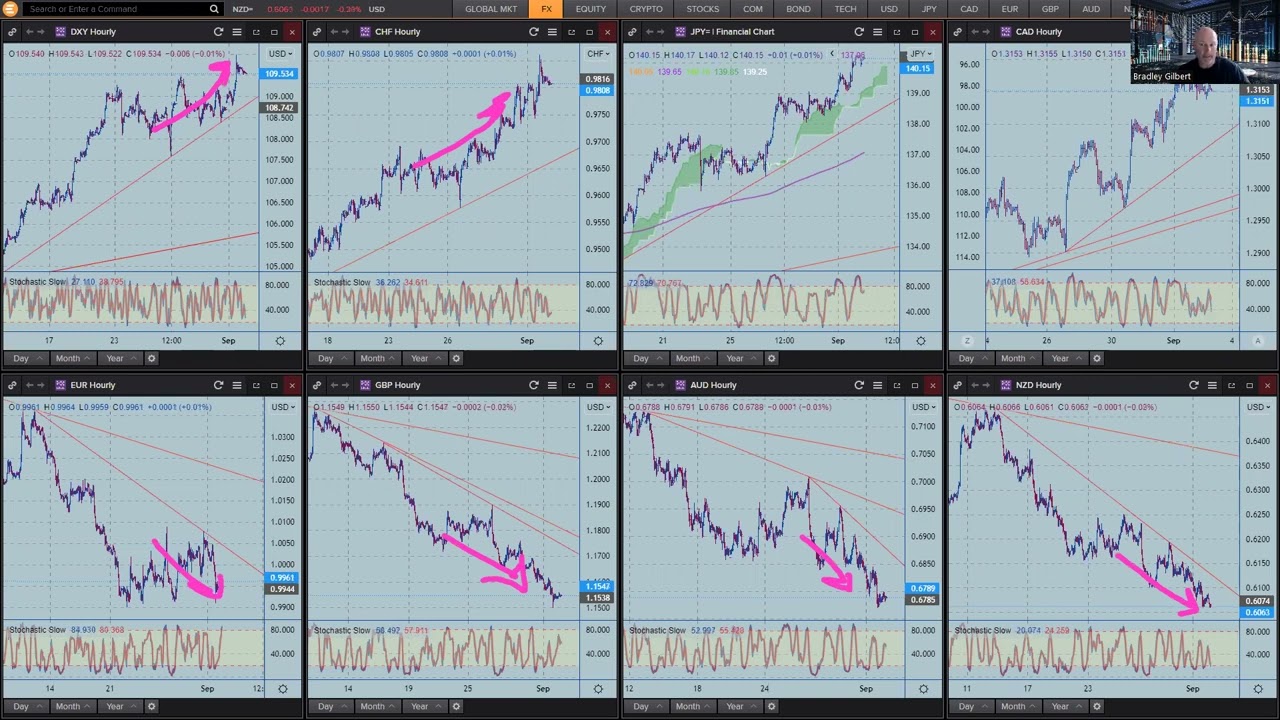Screen dimensions: 1280x720
Task: Refresh the EUR Hourly chart
Action: click(219, 385)
